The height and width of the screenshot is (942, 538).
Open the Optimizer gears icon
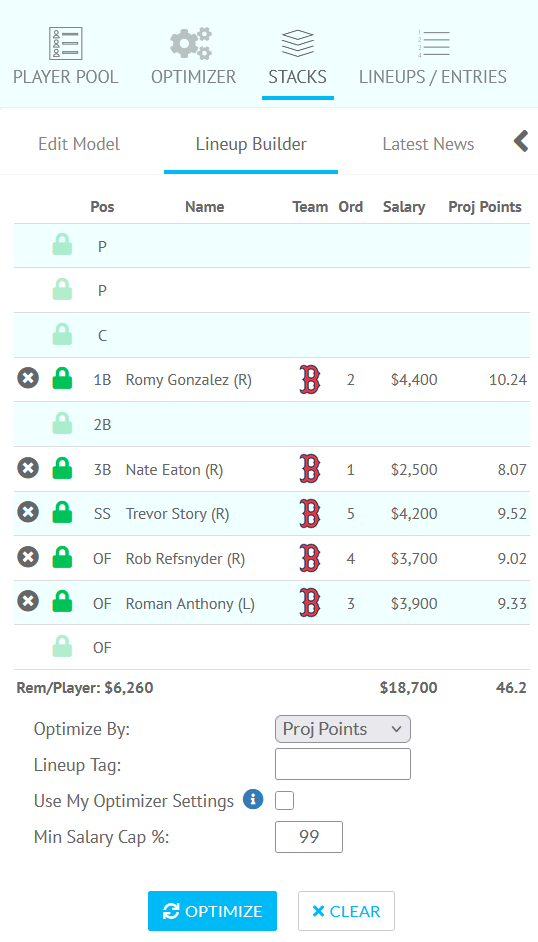pyautogui.click(x=192, y=43)
